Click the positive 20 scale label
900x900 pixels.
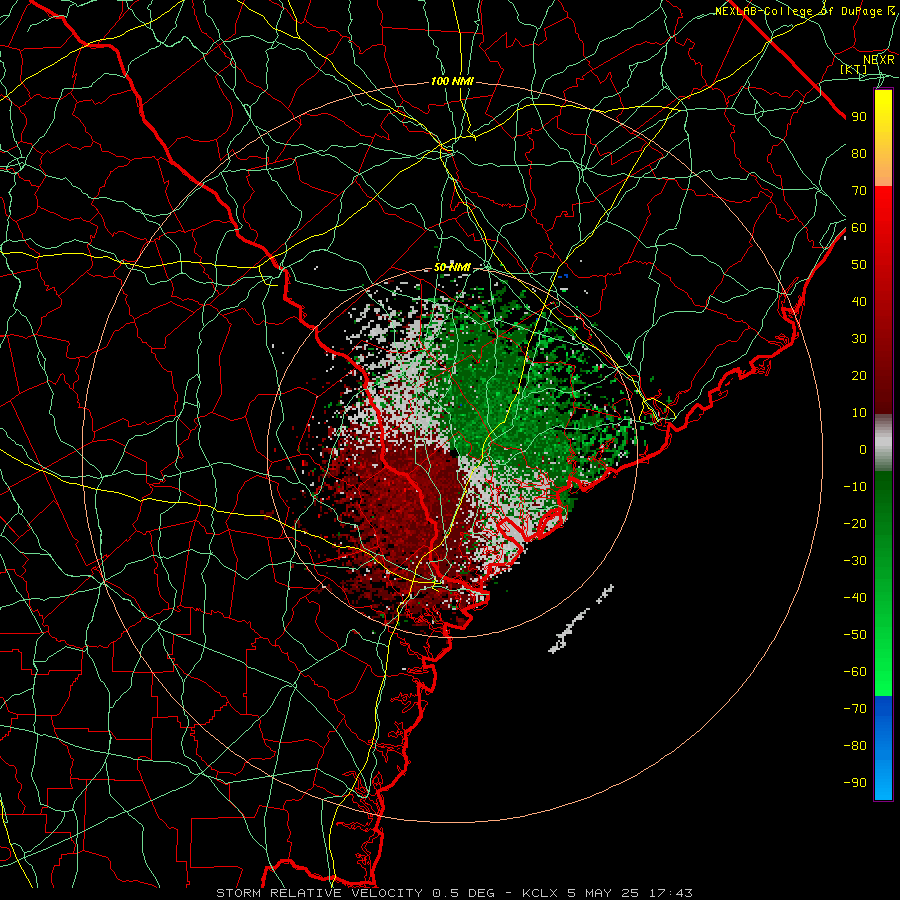859,376
